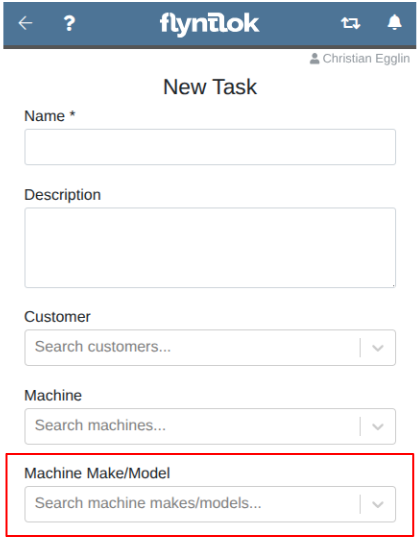Click the resize handle of the Description box
This screenshot has height=559, width=418.
pos(393,285)
